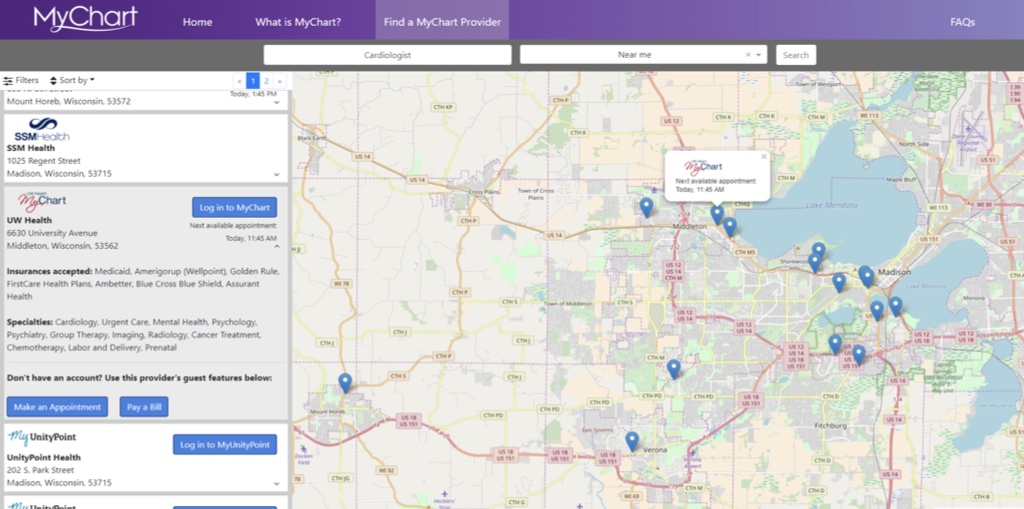Select the map pin above Verona

(632, 441)
